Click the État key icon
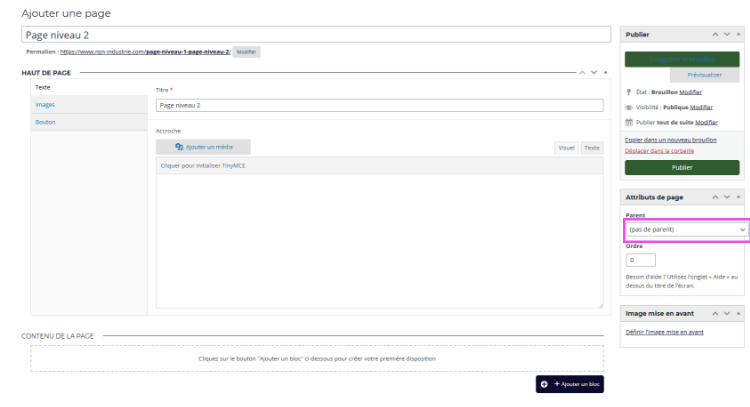Viewport: 750px width, 407px height. pos(629,92)
